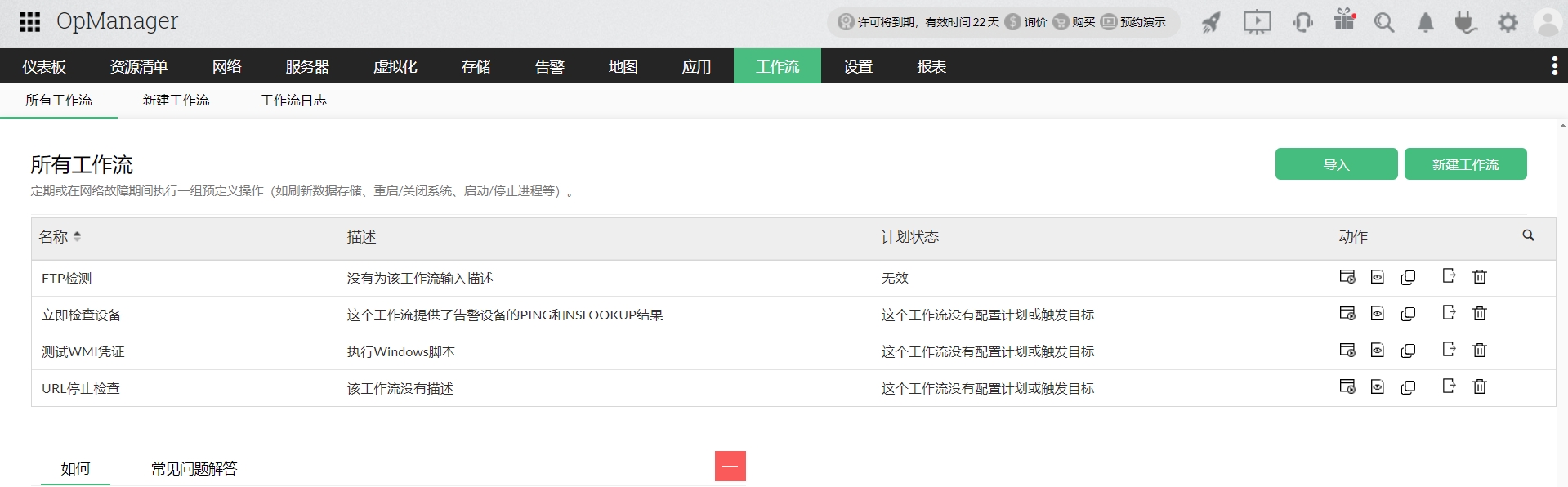Open the gift box what's-new icon

[x=1344, y=20]
